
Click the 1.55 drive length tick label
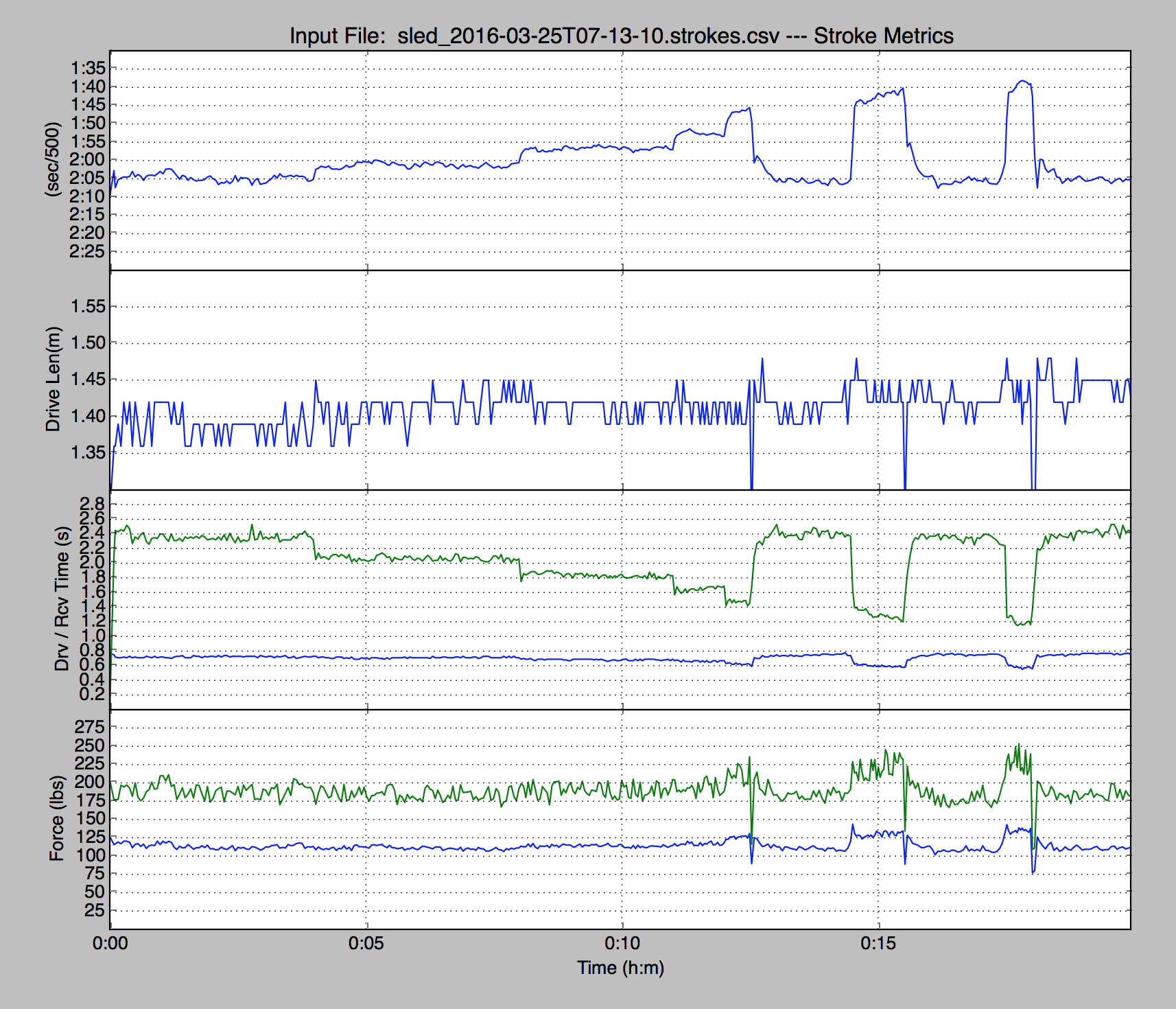pos(89,306)
